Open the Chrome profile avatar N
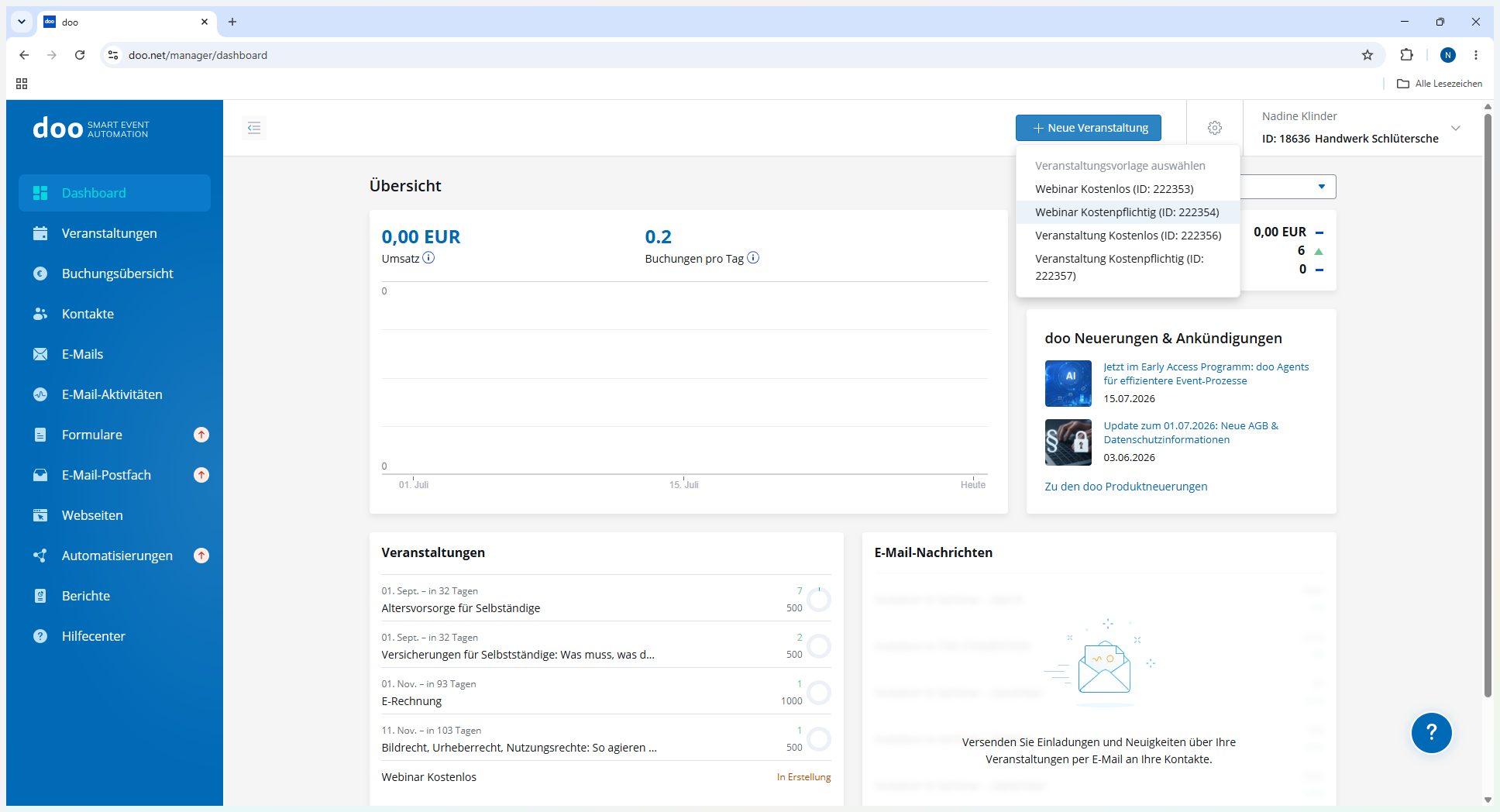Viewport: 1500px width, 812px height. 1448,55
